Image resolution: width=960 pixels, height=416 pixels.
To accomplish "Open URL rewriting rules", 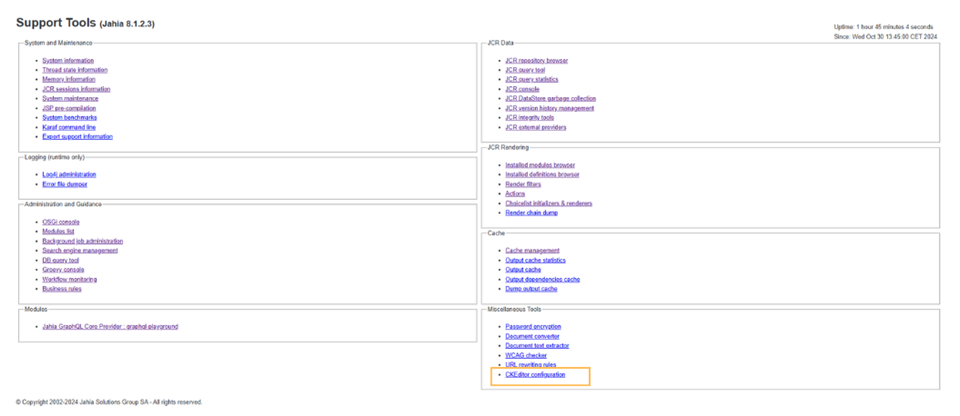I will pos(531,365).
